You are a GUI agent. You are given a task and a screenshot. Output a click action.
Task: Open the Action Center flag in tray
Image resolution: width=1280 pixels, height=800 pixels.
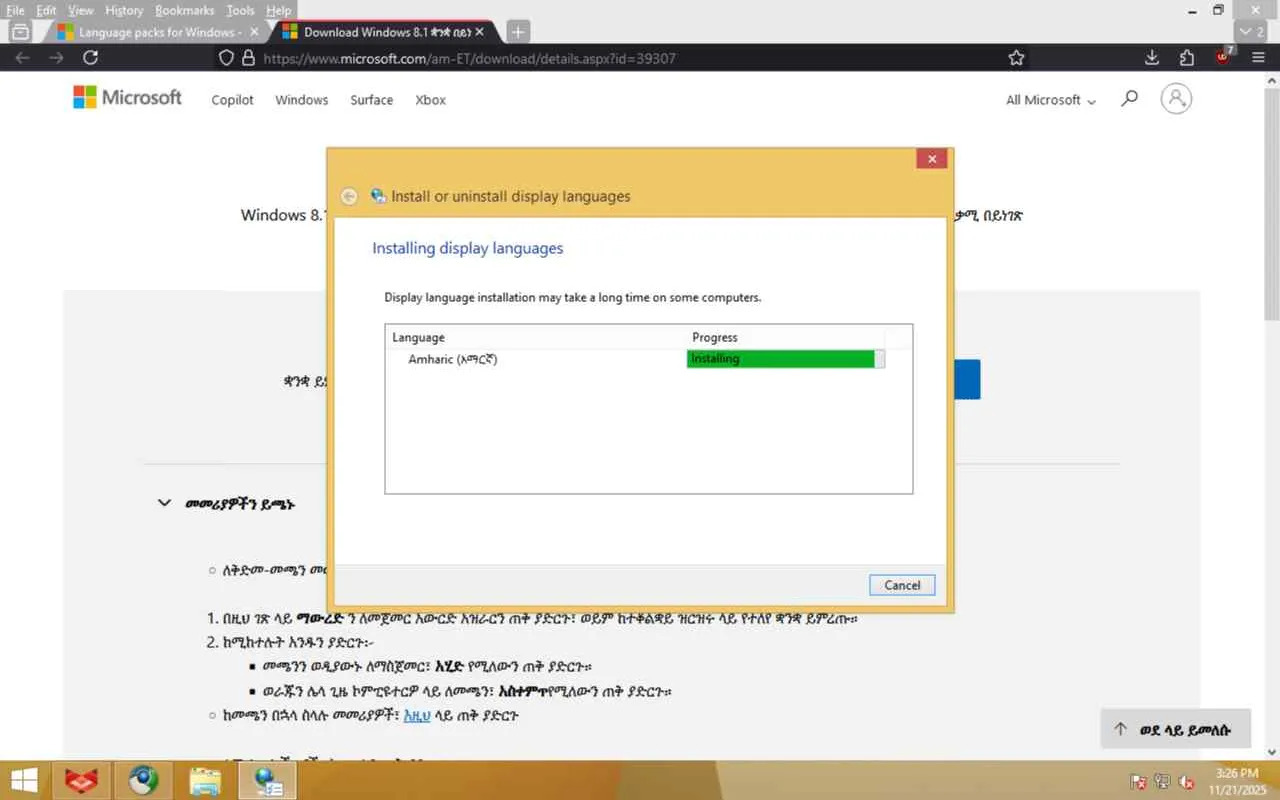1138,782
